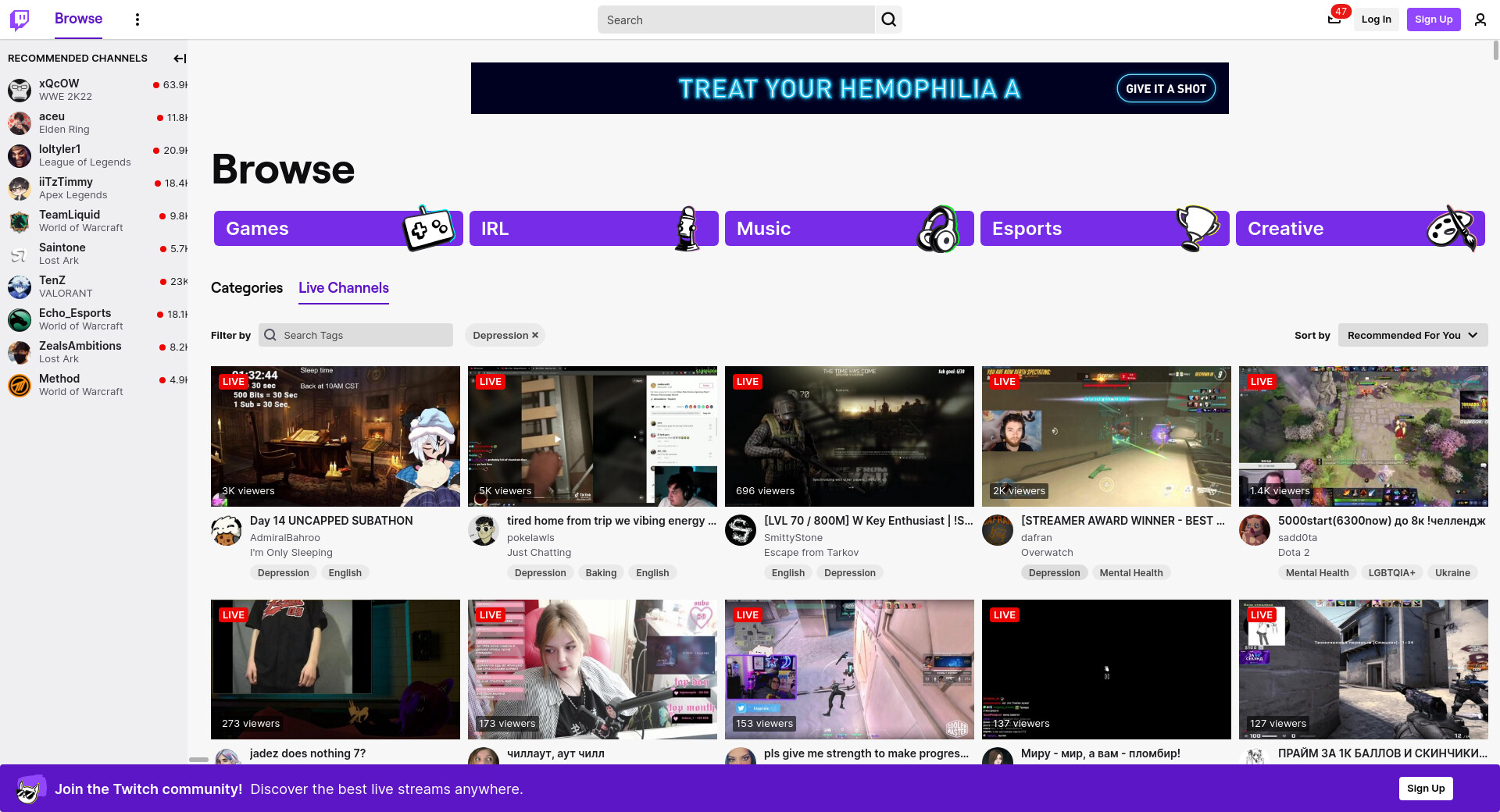Open the notifications inbox icon
This screenshot has height=812, width=1500.
tap(1334, 20)
